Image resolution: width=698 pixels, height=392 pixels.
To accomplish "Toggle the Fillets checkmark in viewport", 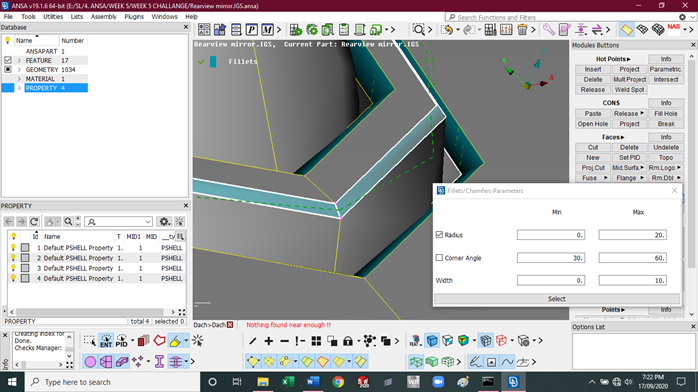I will (x=201, y=61).
